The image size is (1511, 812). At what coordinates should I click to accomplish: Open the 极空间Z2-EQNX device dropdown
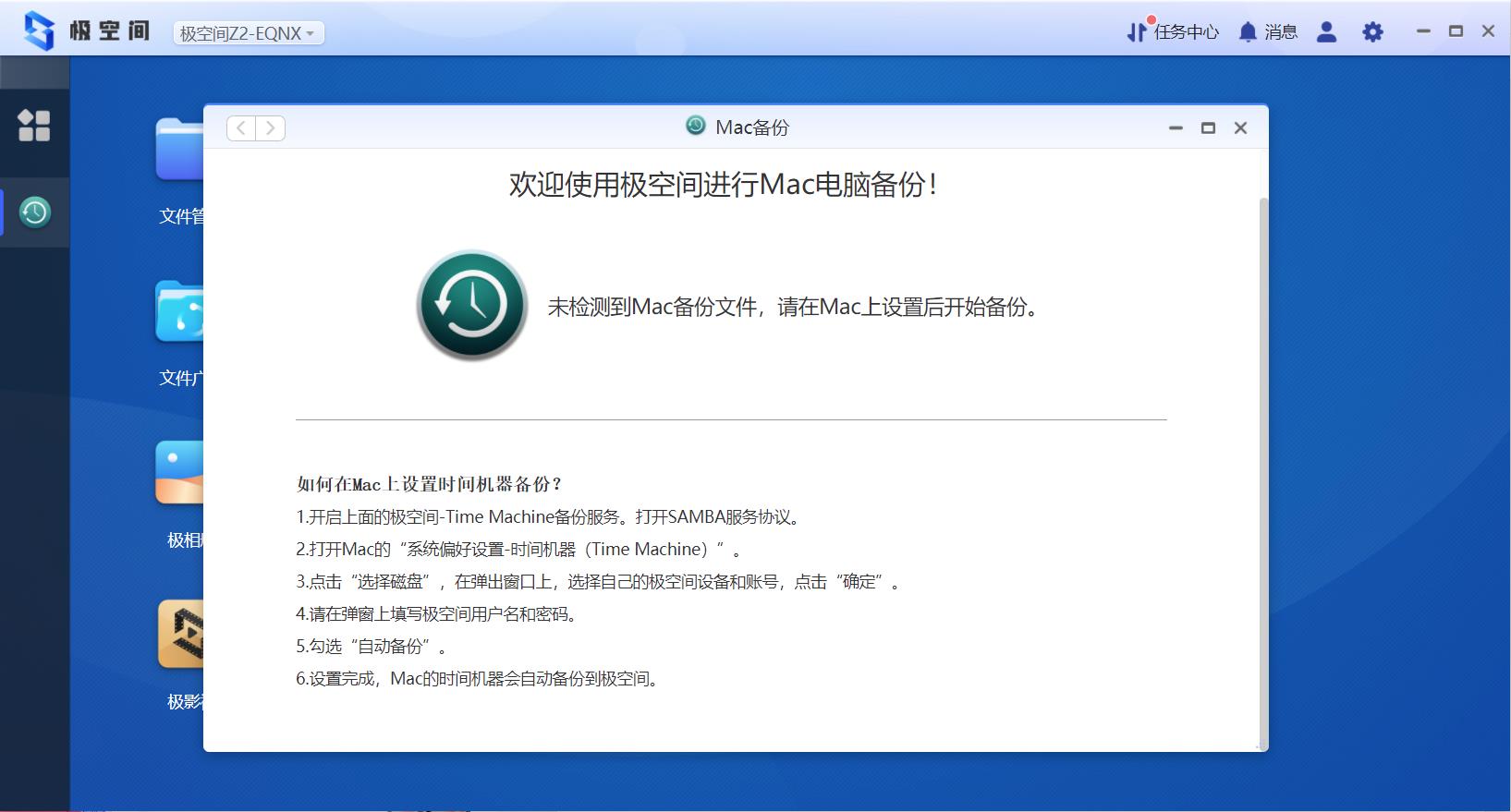tap(249, 33)
